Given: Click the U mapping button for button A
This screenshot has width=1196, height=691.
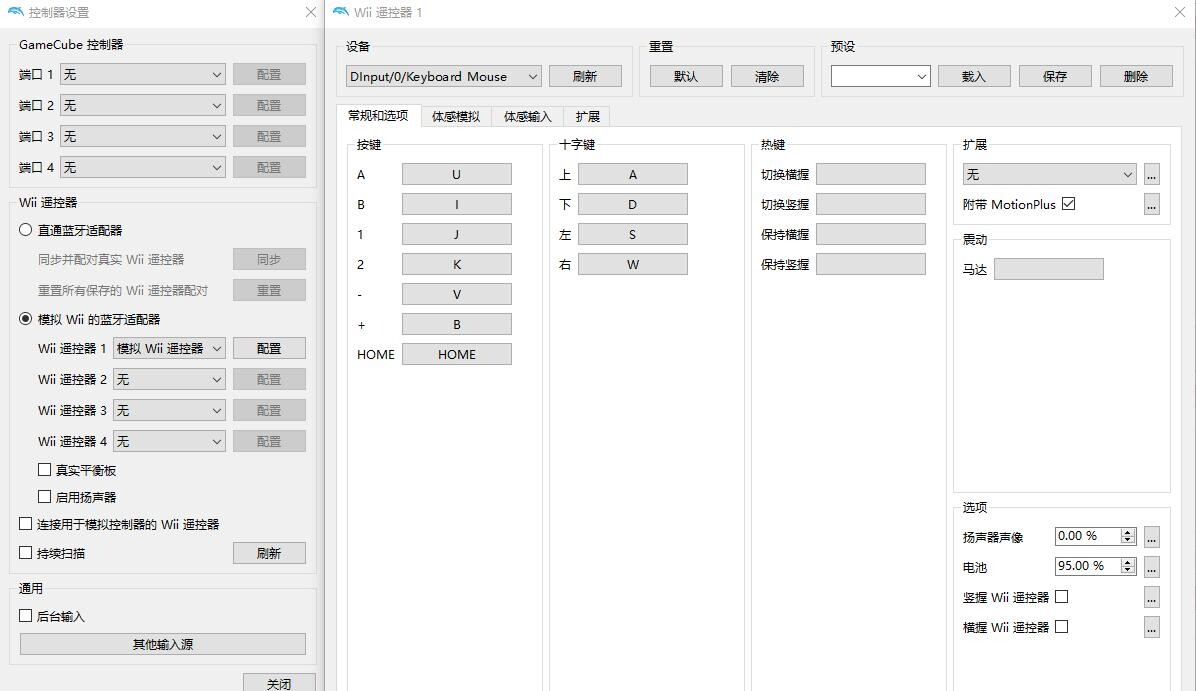Looking at the screenshot, I should (x=456, y=174).
